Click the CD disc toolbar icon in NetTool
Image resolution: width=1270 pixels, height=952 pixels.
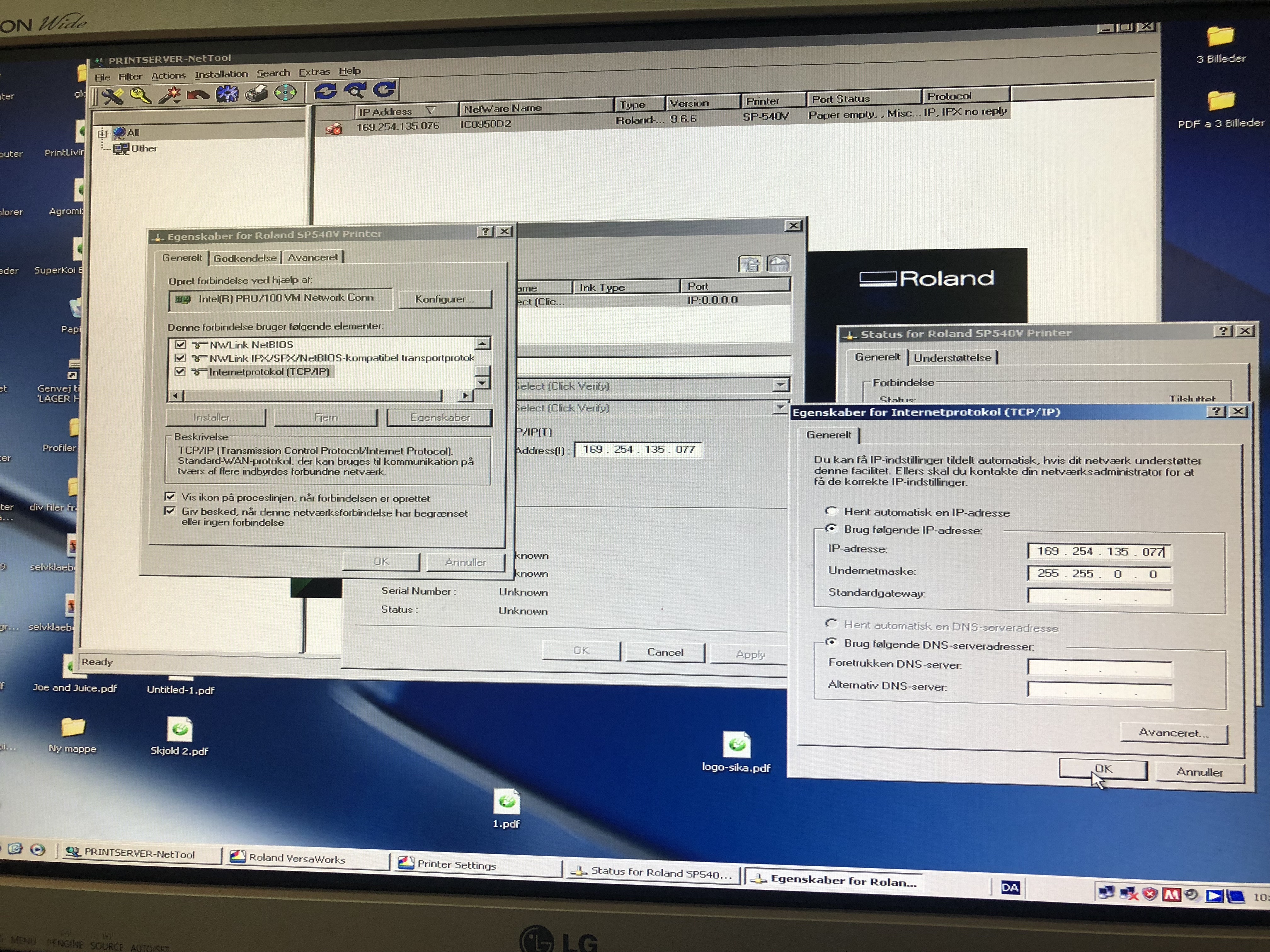pyautogui.click(x=285, y=92)
